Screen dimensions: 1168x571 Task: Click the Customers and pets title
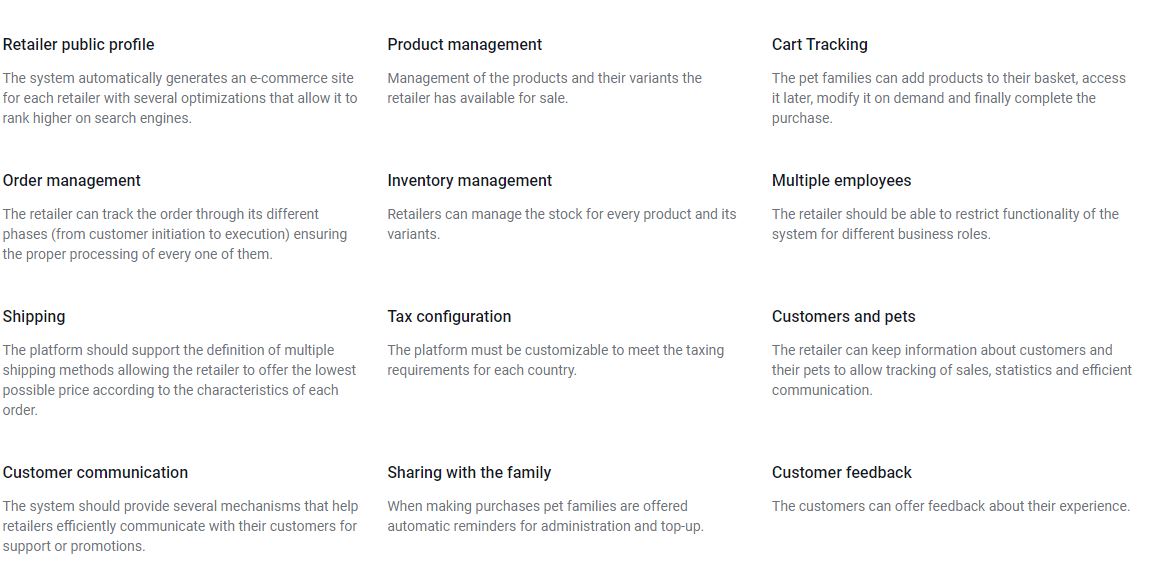coord(843,316)
